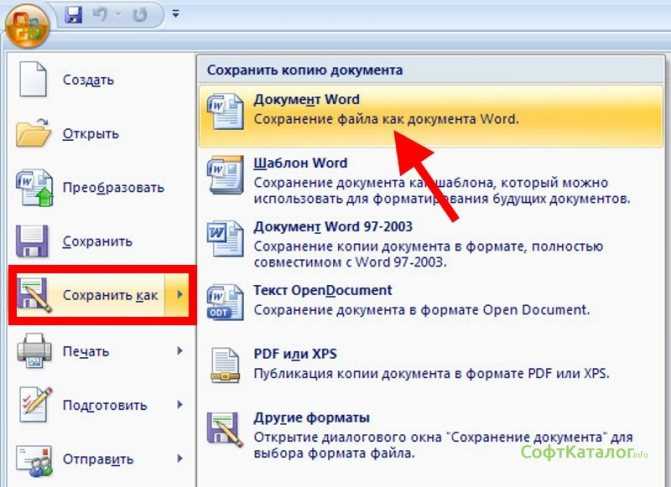Click 'Сохранение файла как документа Word.' description
The width and height of the screenshot is (671, 487).
pyautogui.click(x=386, y=119)
